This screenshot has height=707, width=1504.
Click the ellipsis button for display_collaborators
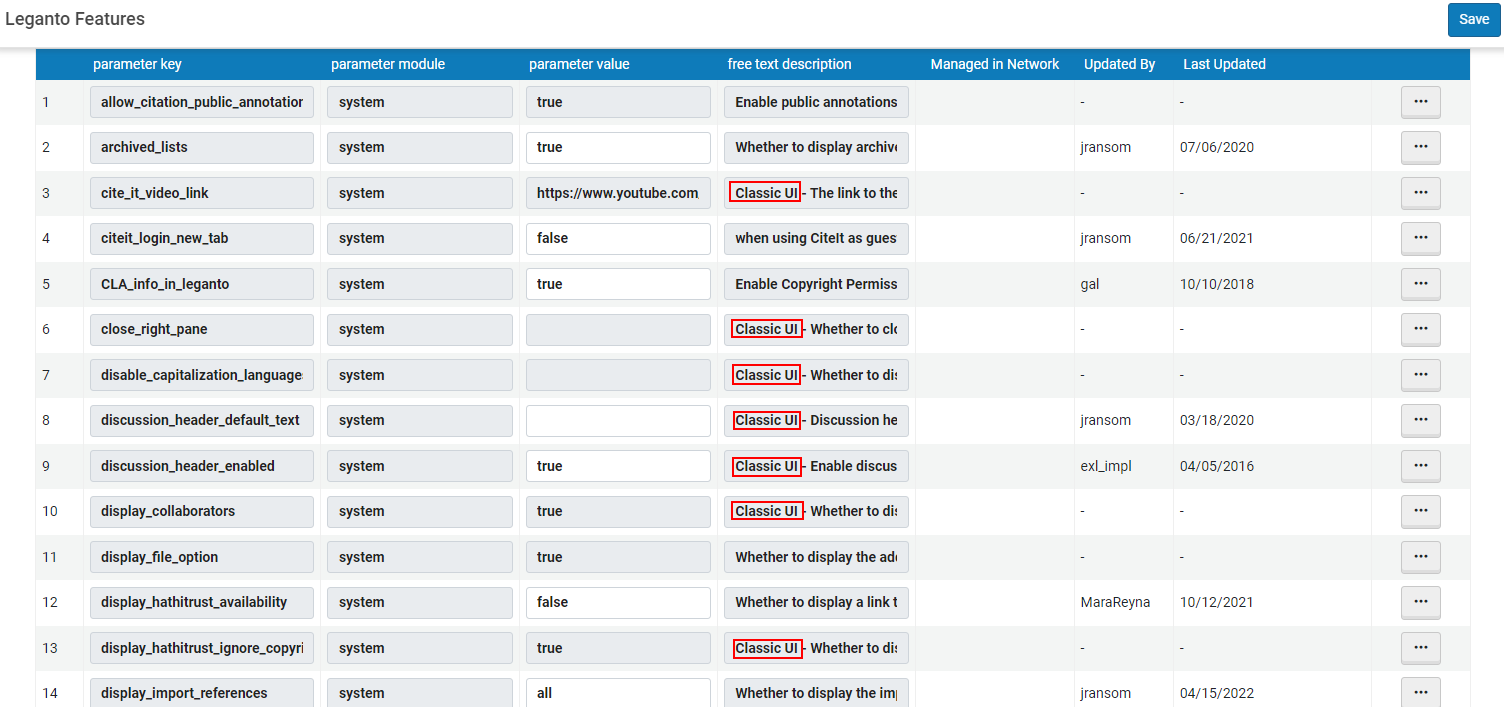tap(1420, 511)
